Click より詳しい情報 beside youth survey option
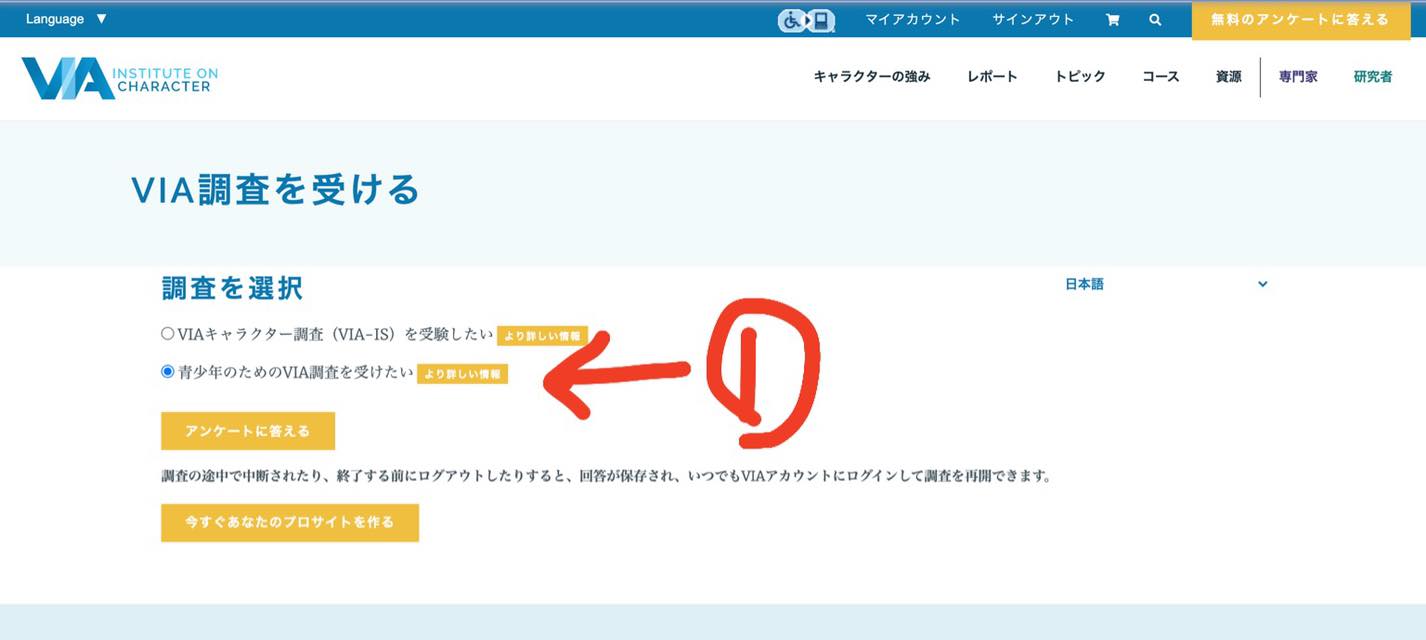This screenshot has width=1426, height=640. (x=462, y=374)
